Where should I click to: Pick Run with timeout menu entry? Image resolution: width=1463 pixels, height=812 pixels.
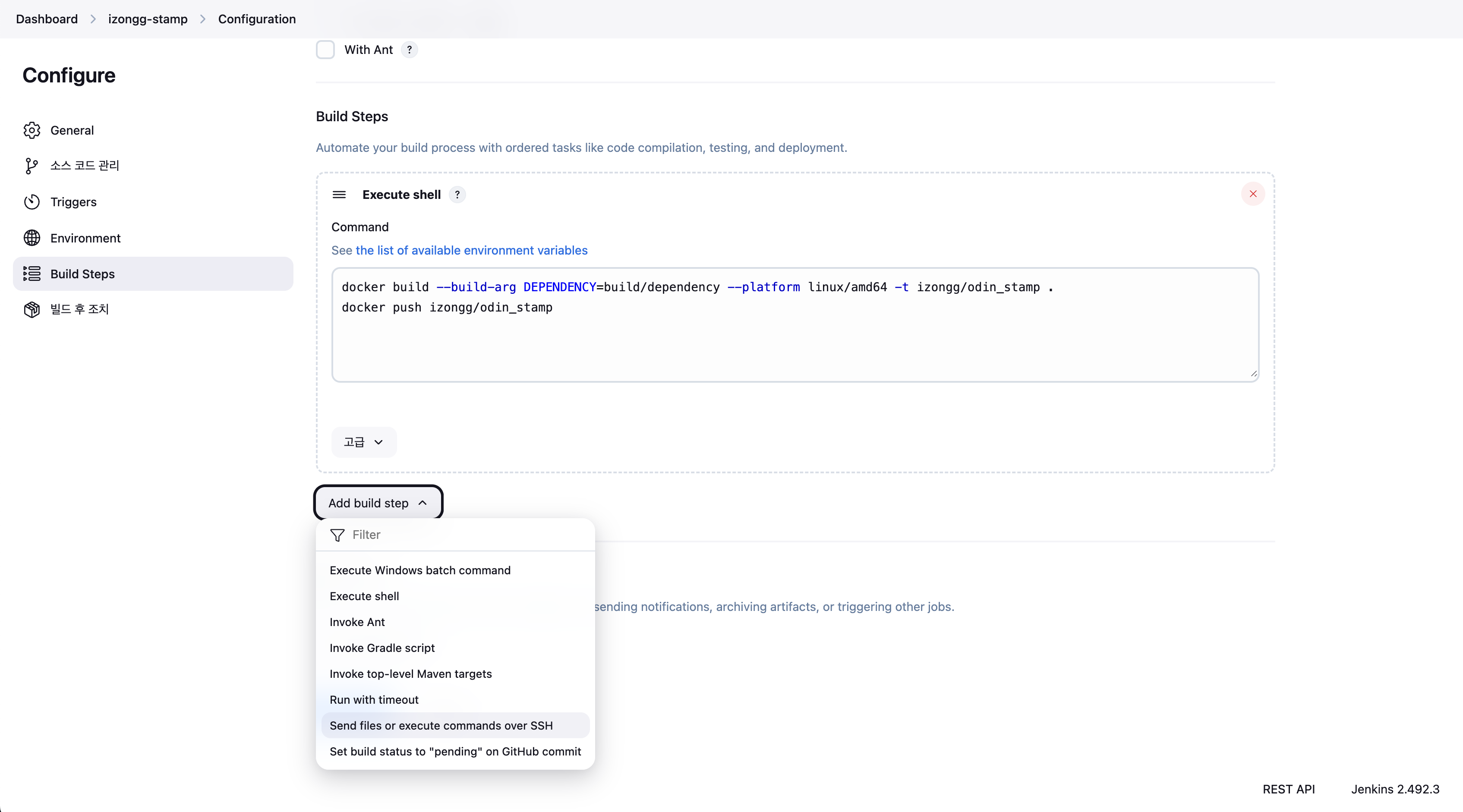(374, 700)
